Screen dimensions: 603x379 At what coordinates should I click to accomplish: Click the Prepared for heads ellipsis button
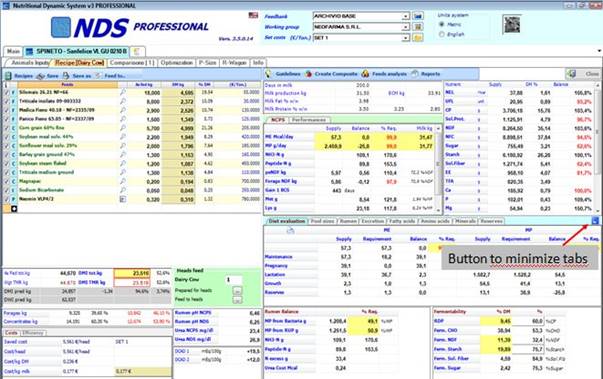[x=237, y=291]
